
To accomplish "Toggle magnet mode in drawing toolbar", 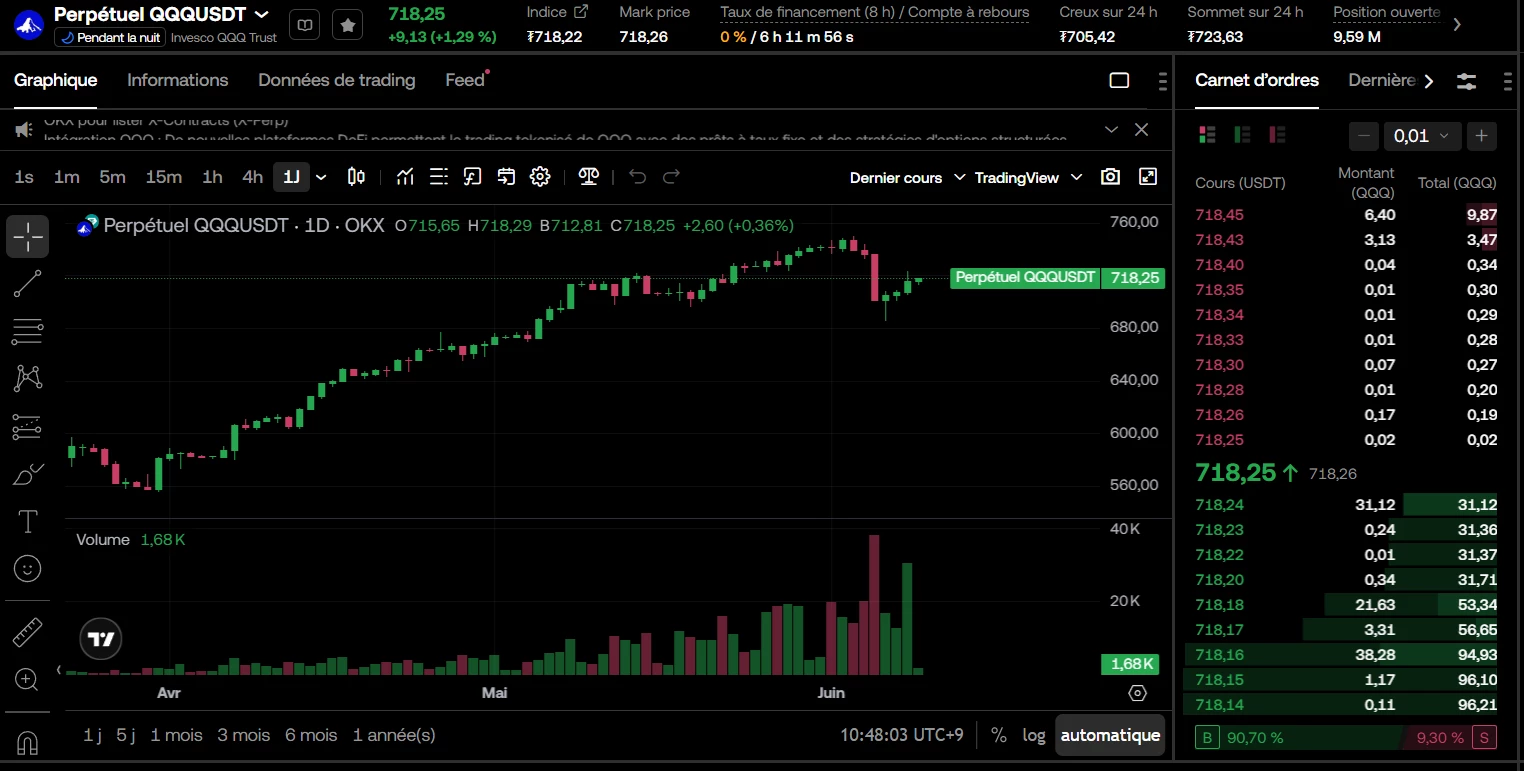I will pos(28,743).
